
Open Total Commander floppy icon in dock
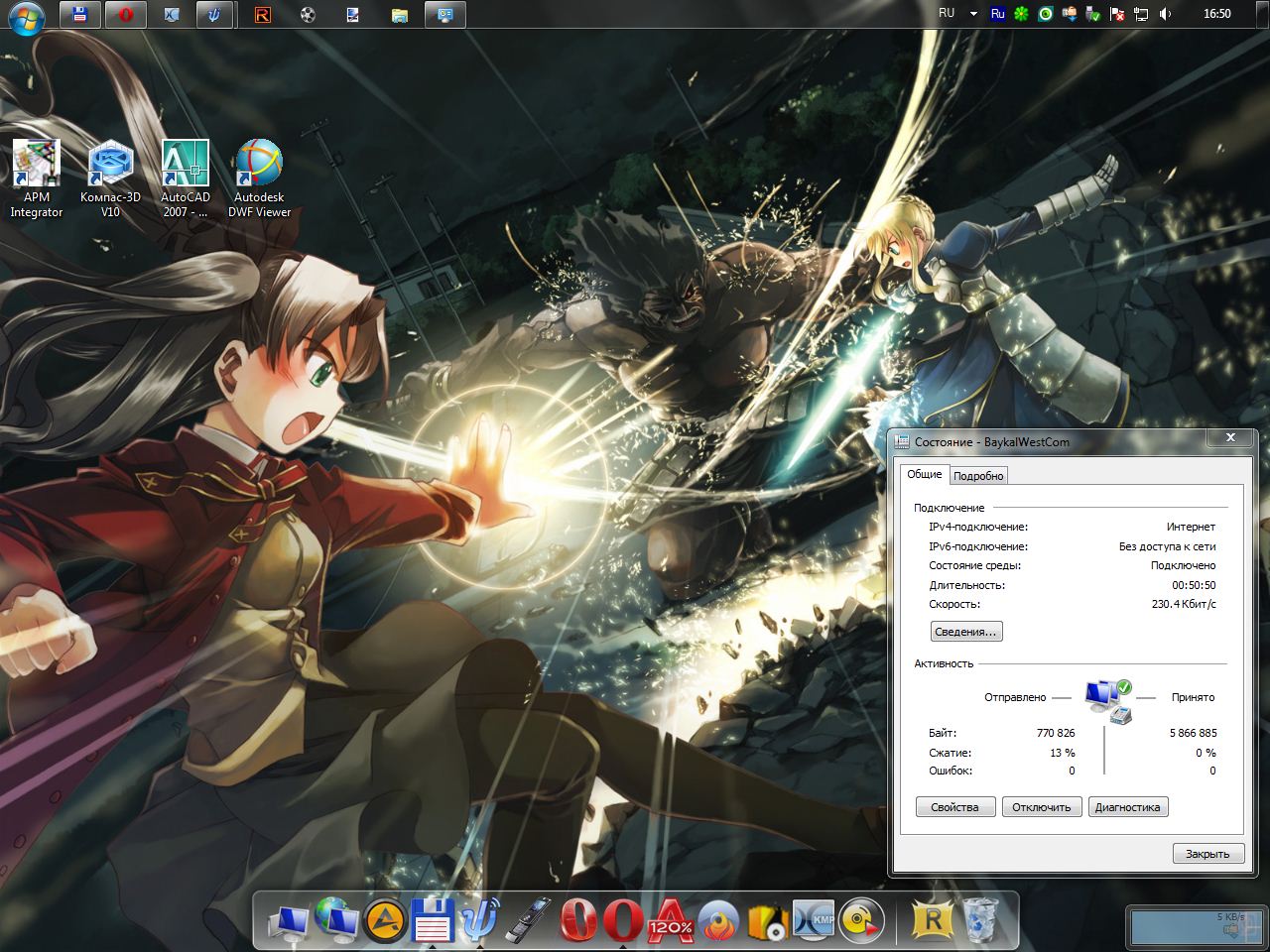(433, 921)
